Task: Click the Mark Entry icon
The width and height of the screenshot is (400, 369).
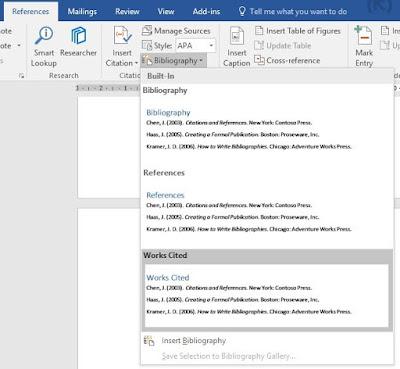Action: coord(363,35)
